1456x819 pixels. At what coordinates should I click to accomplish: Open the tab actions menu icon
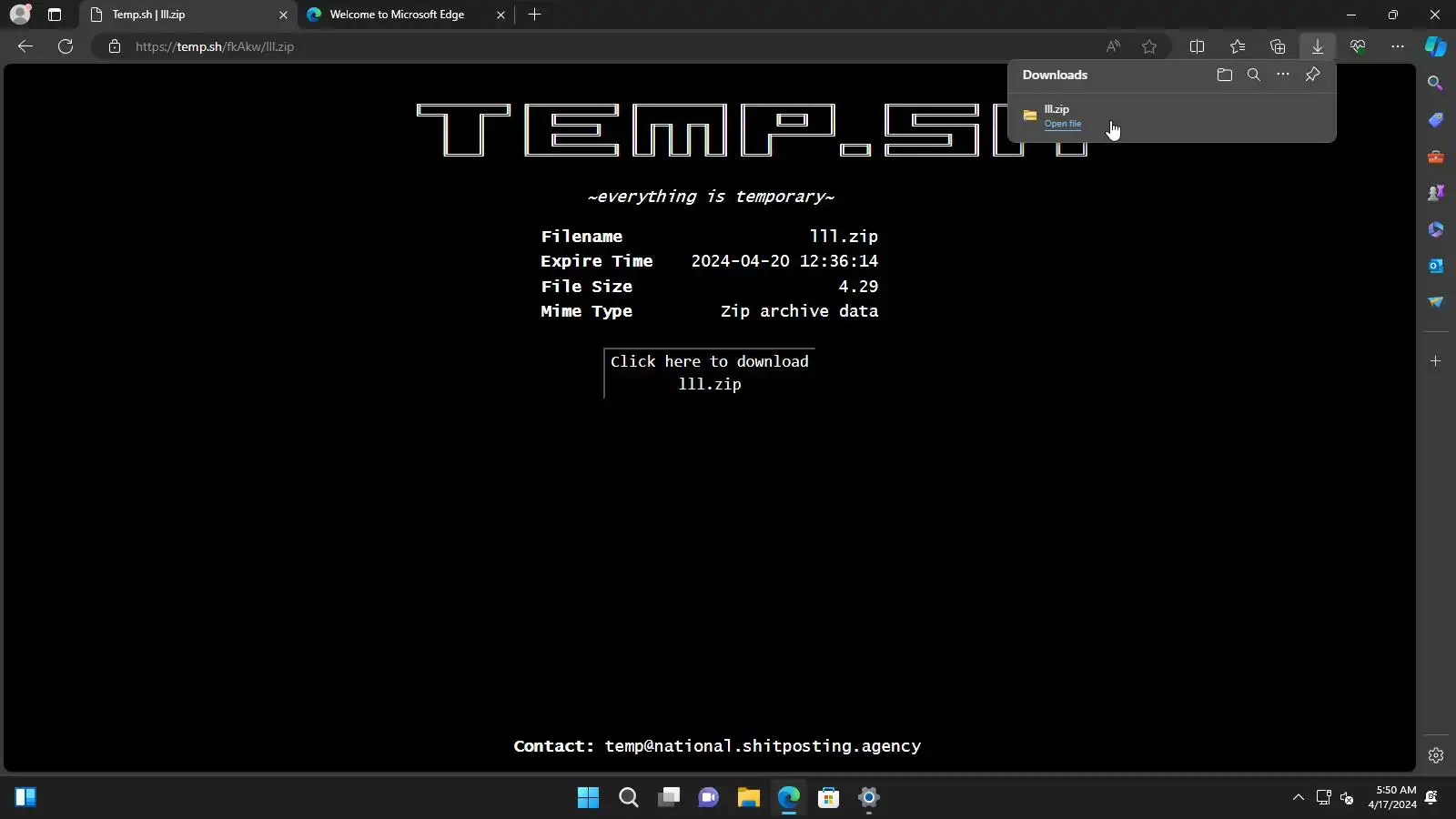[55, 15]
